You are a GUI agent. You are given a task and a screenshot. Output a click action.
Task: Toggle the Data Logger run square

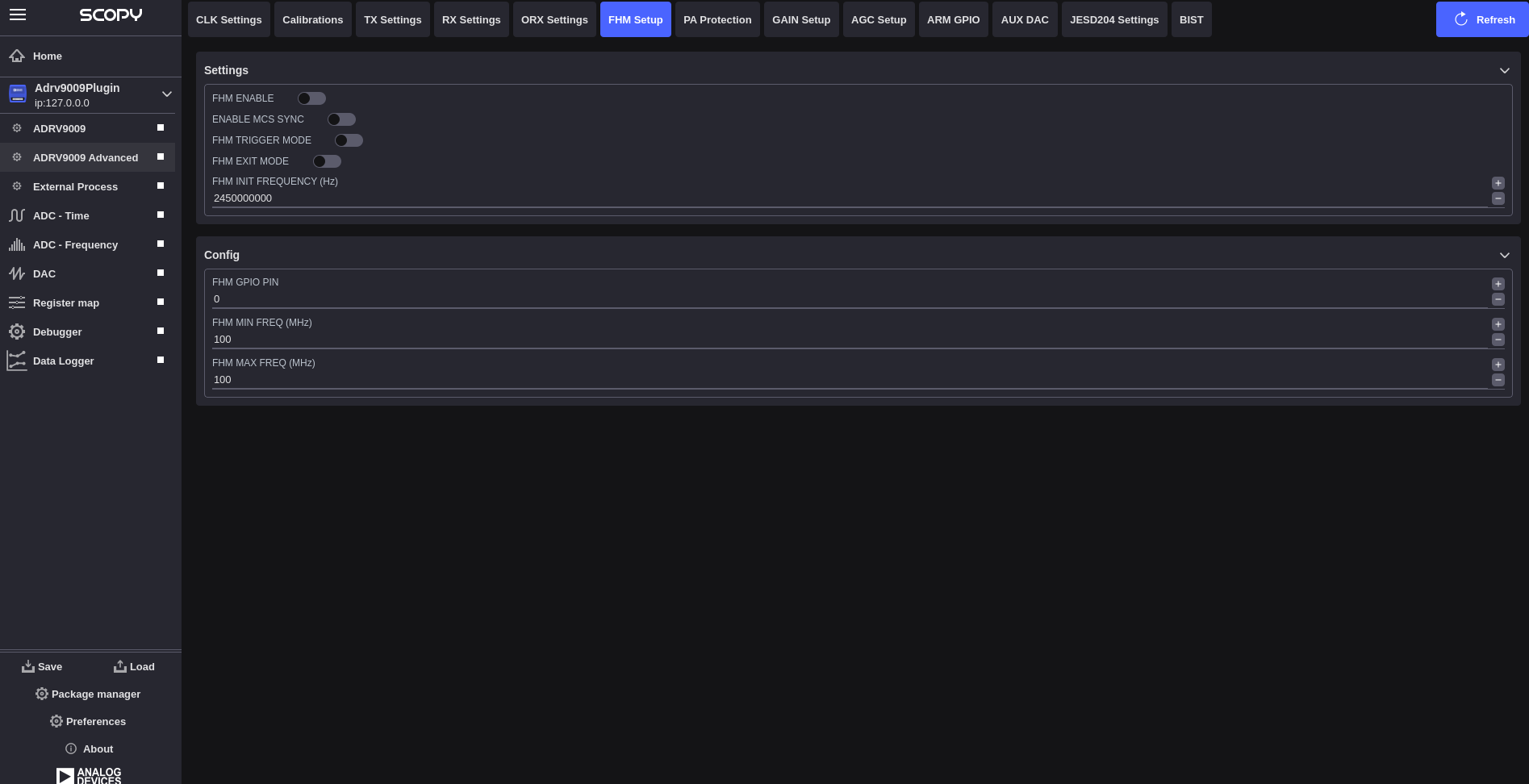(x=161, y=360)
